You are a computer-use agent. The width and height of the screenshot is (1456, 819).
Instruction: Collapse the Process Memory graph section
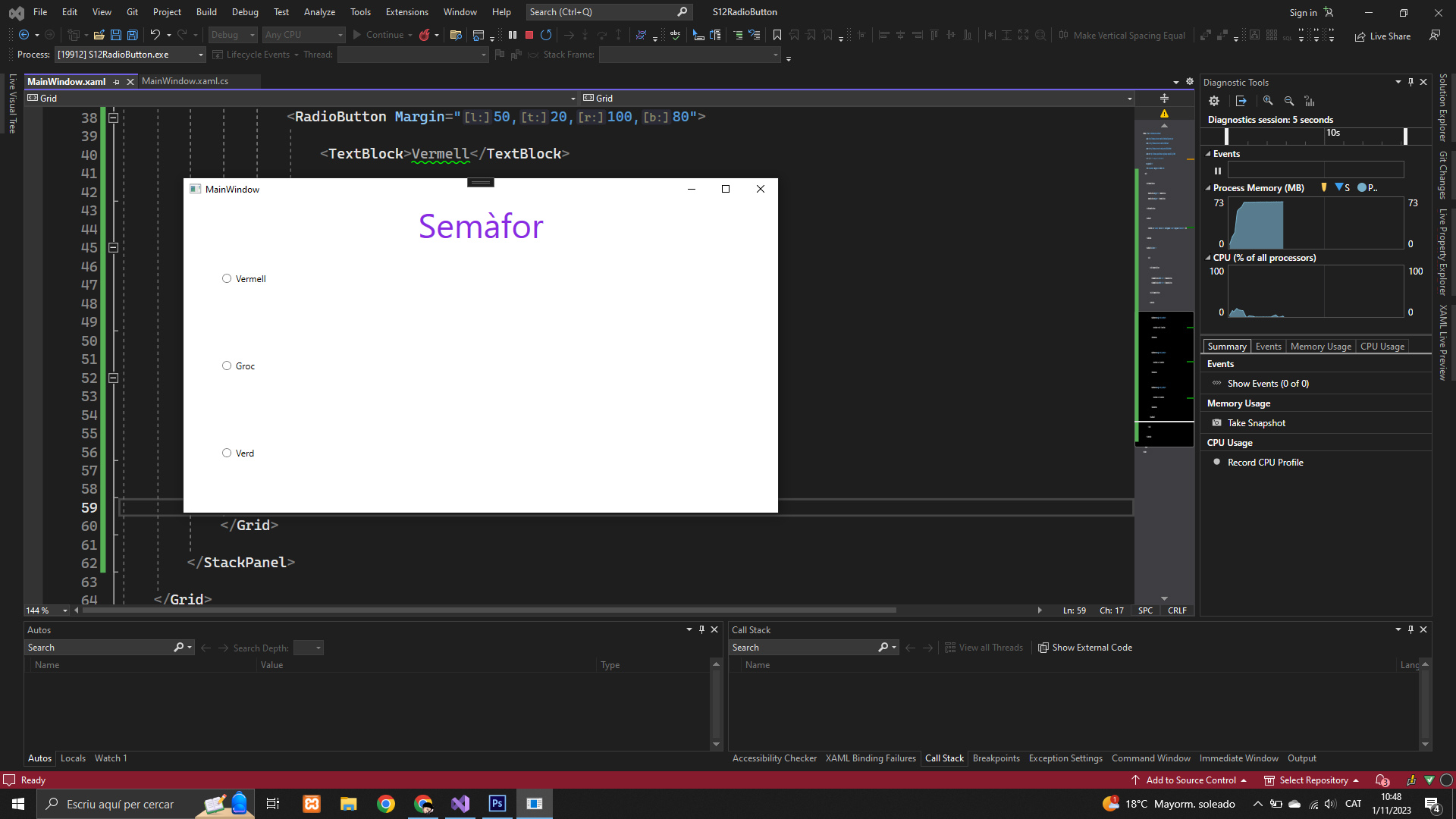1208,188
